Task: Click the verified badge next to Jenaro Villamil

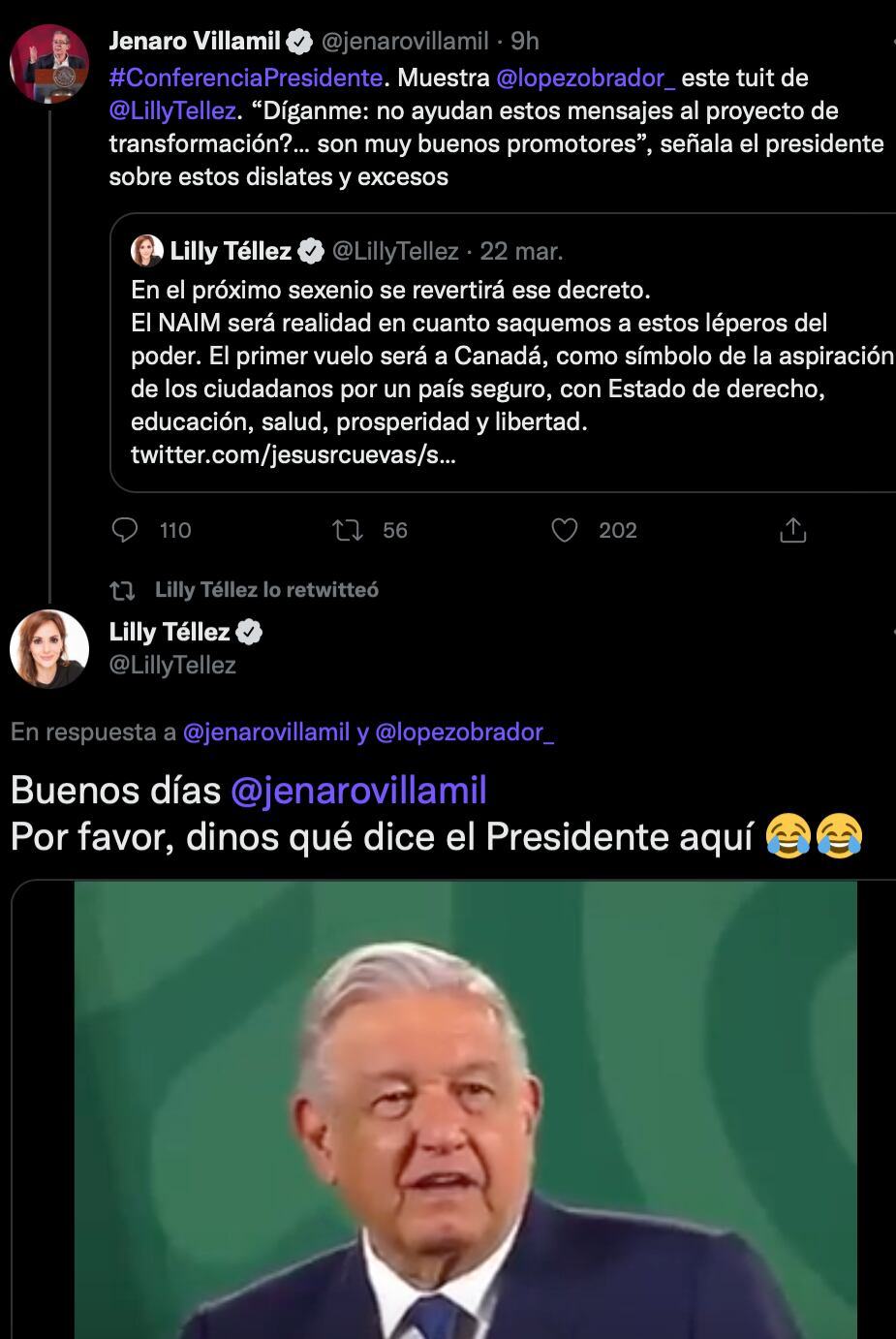Action: point(298,40)
